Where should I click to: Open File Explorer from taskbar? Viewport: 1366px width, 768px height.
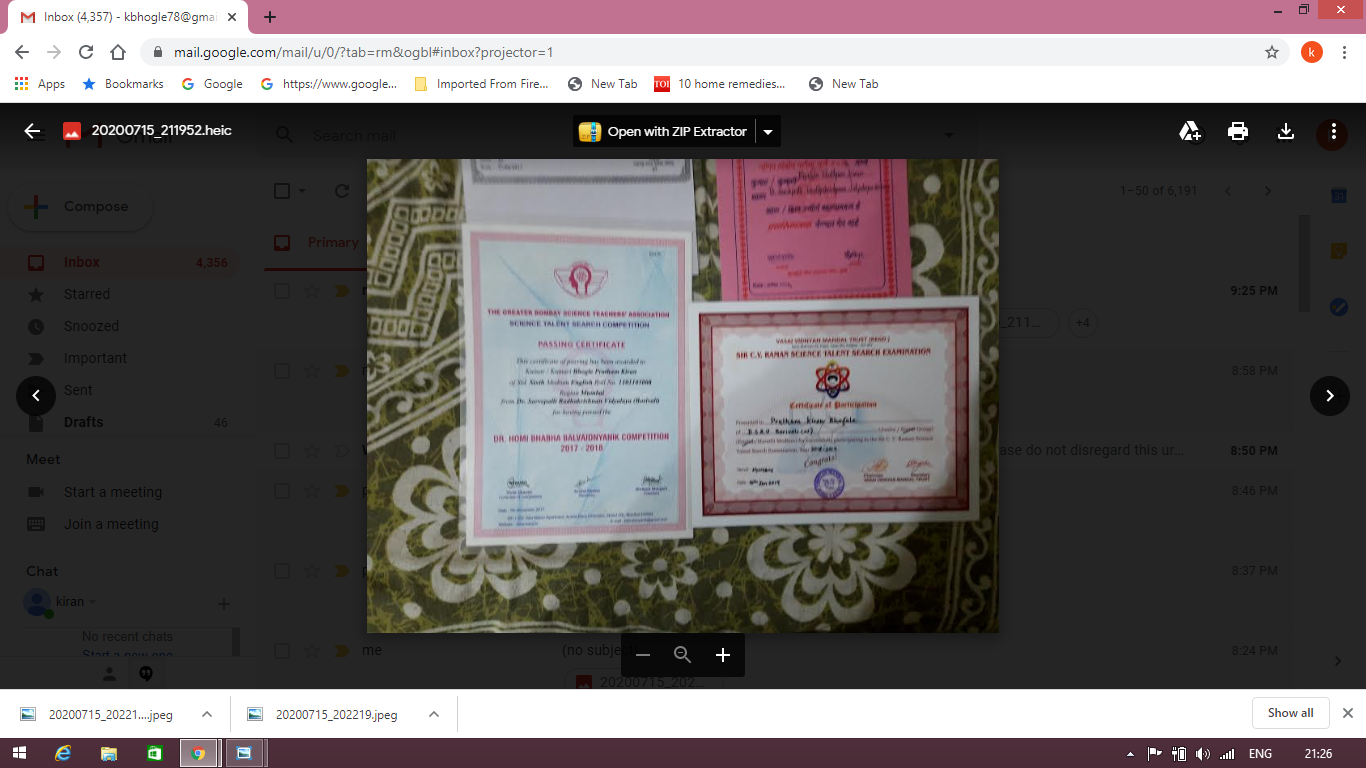[x=109, y=753]
